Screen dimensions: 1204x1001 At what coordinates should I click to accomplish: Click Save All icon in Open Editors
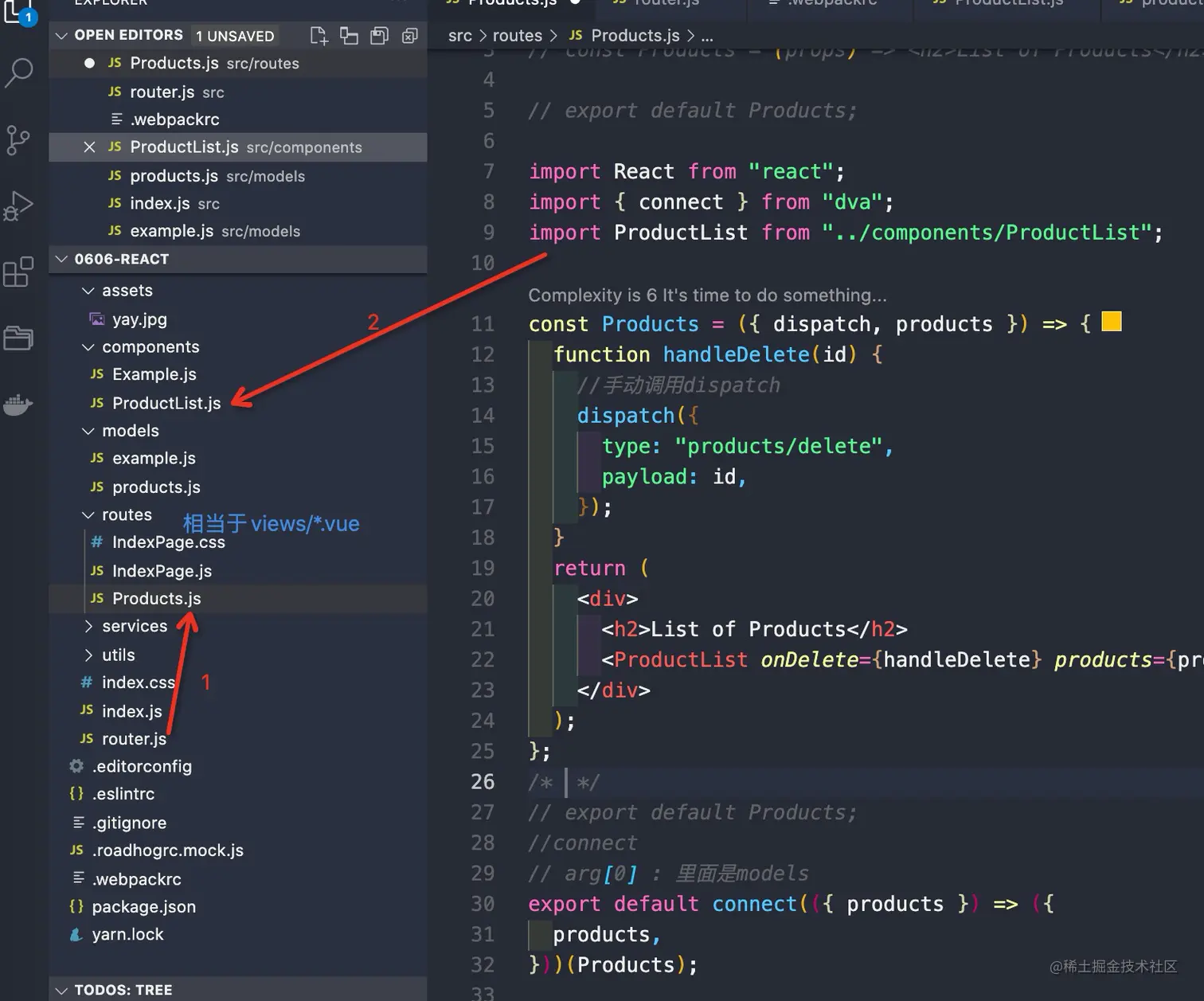(379, 36)
